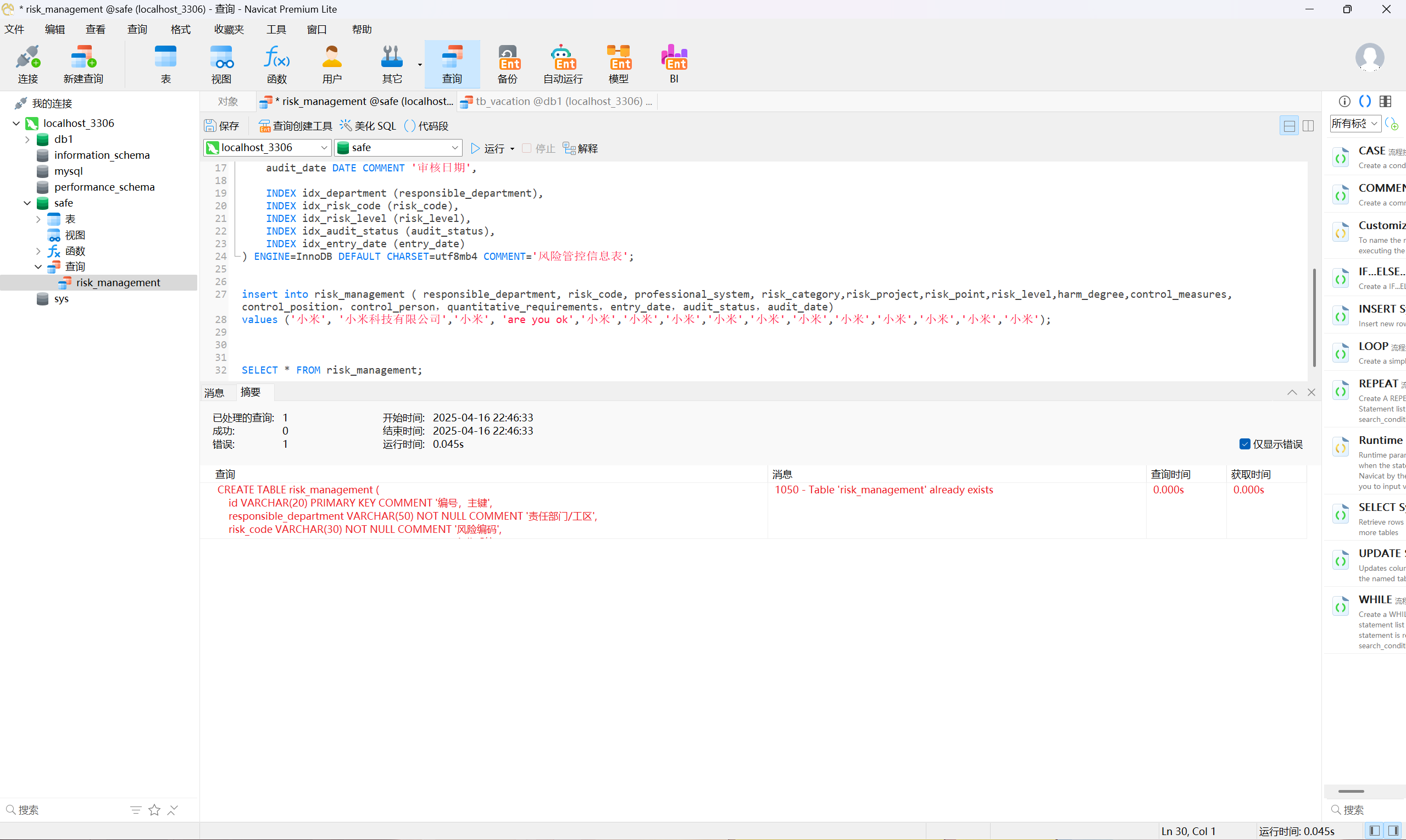Expand the db1 database tree node

(x=27, y=139)
